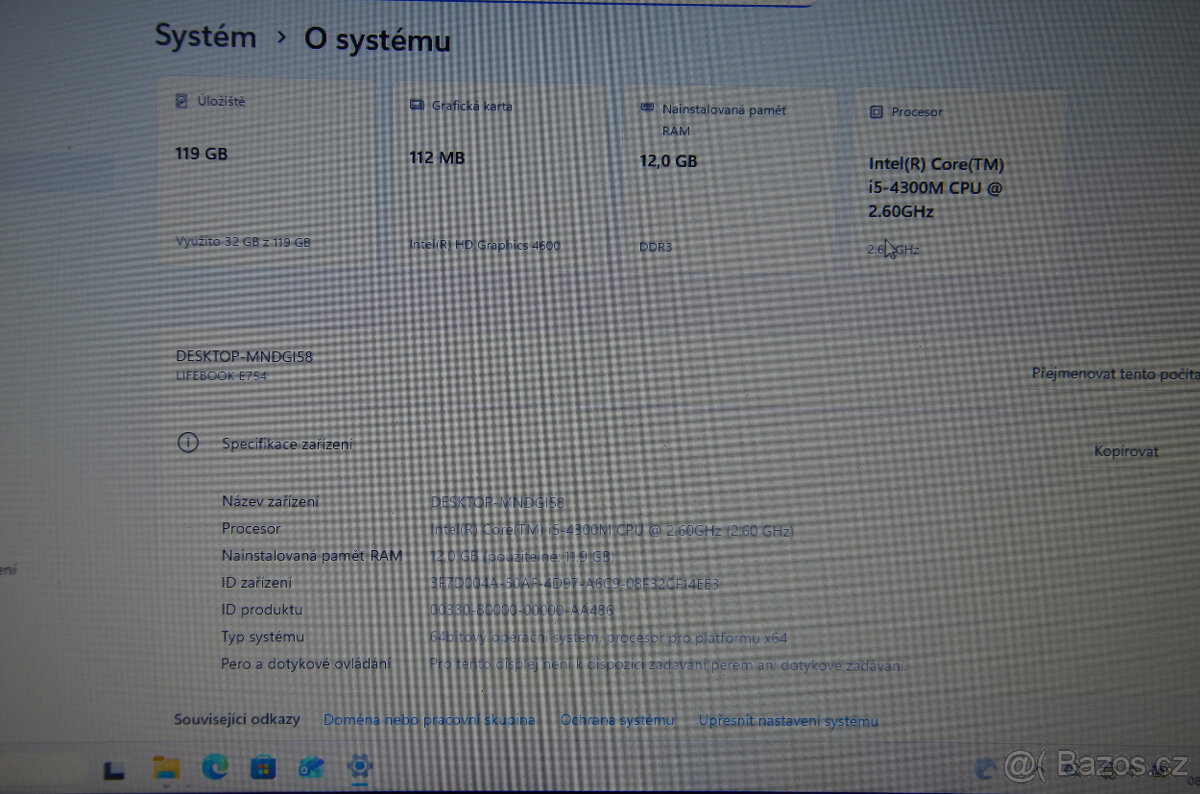Open Upřesnit nastavení systému link

tap(789, 719)
